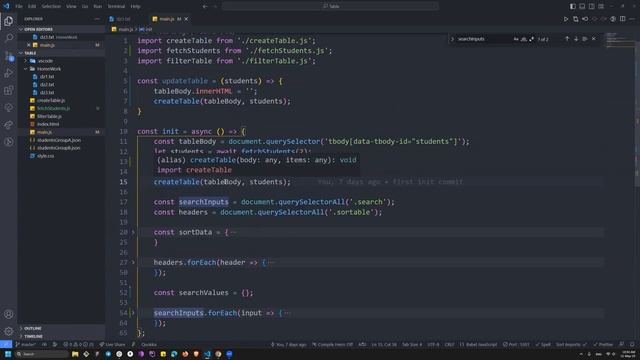
Task: Click UTF-8 encoding in status bar
Action: point(433,344)
